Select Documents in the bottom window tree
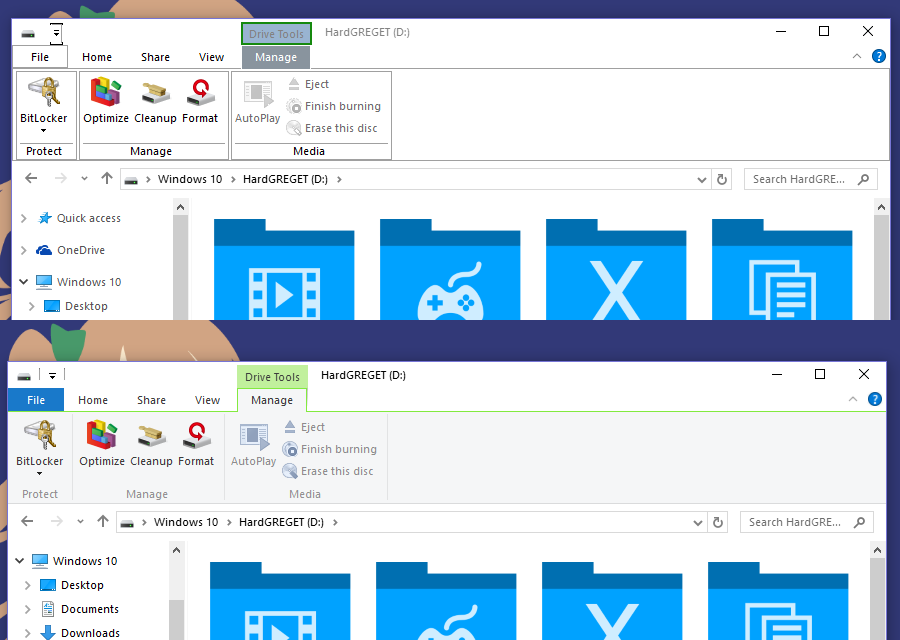Viewport: 900px width, 640px height. (x=80, y=609)
